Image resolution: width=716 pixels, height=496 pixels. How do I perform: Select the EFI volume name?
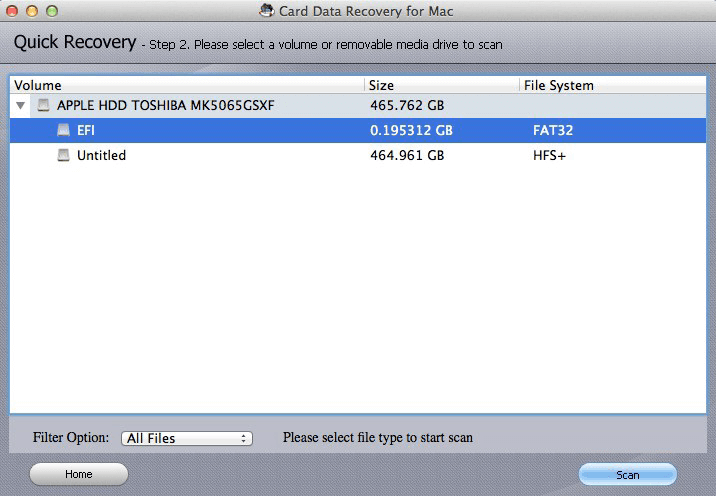click(x=86, y=131)
